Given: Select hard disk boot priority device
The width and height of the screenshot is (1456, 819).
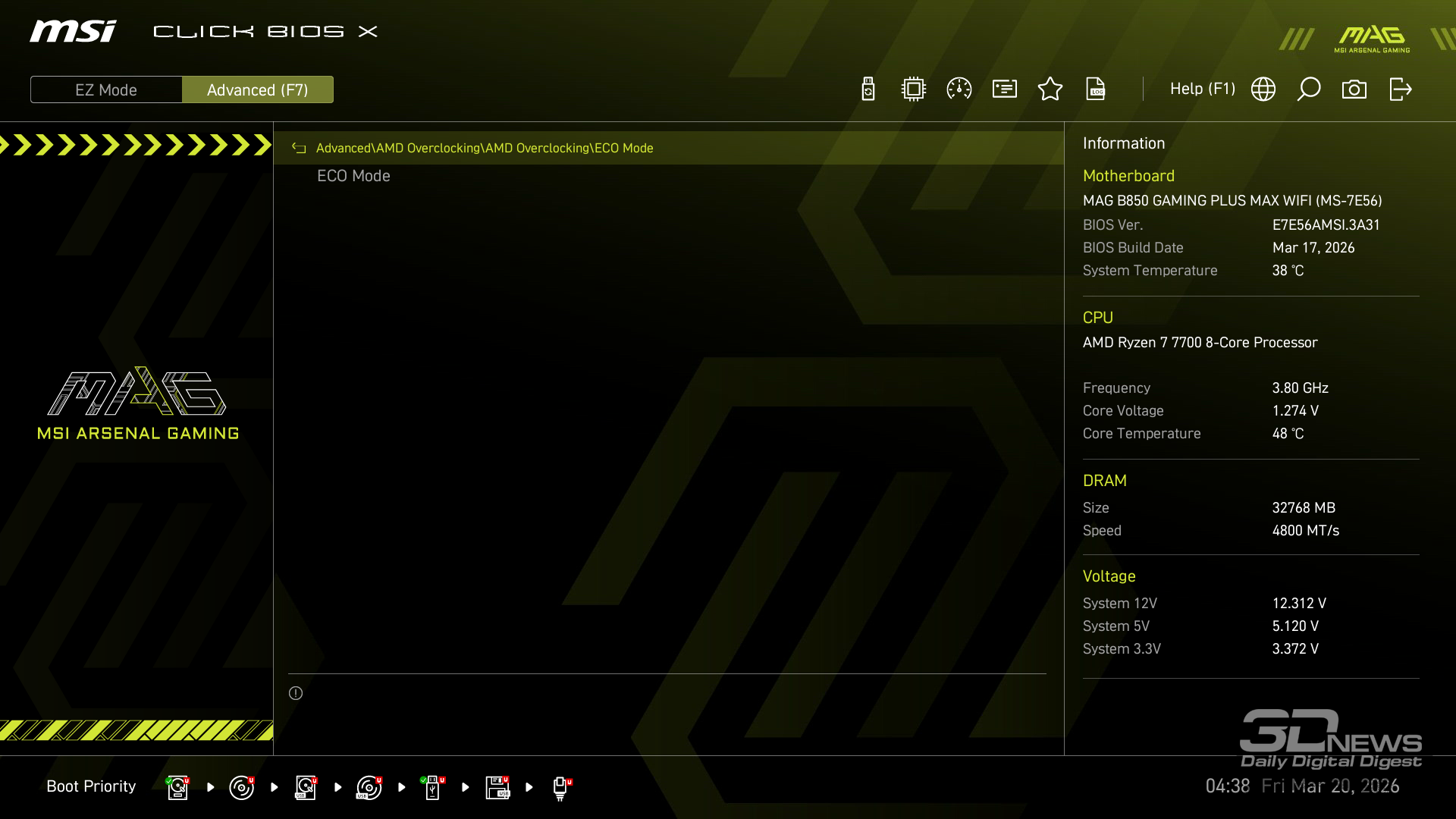Looking at the screenshot, I should [x=177, y=787].
